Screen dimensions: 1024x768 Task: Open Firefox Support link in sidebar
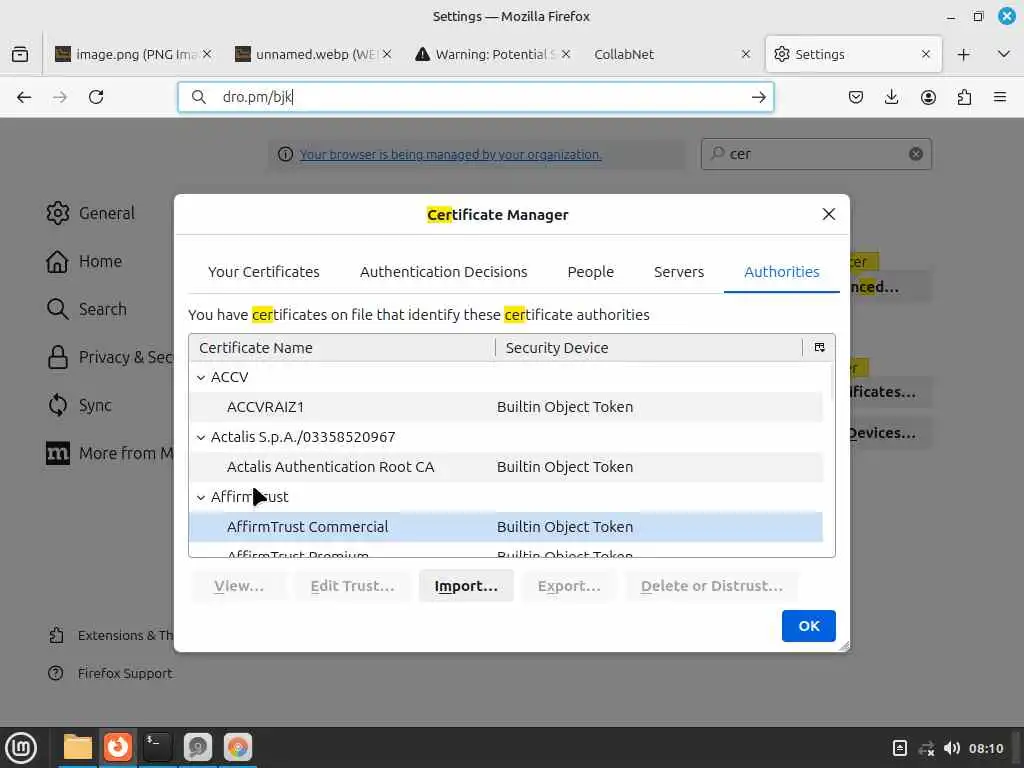click(x=110, y=673)
